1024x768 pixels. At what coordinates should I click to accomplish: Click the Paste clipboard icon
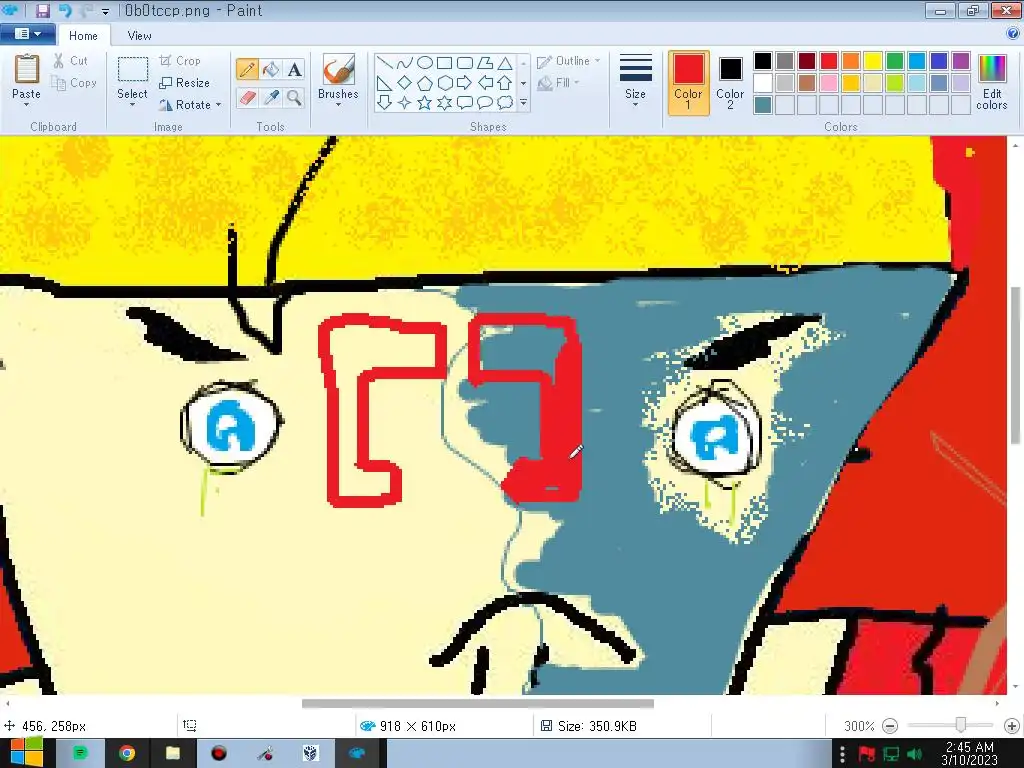27,70
